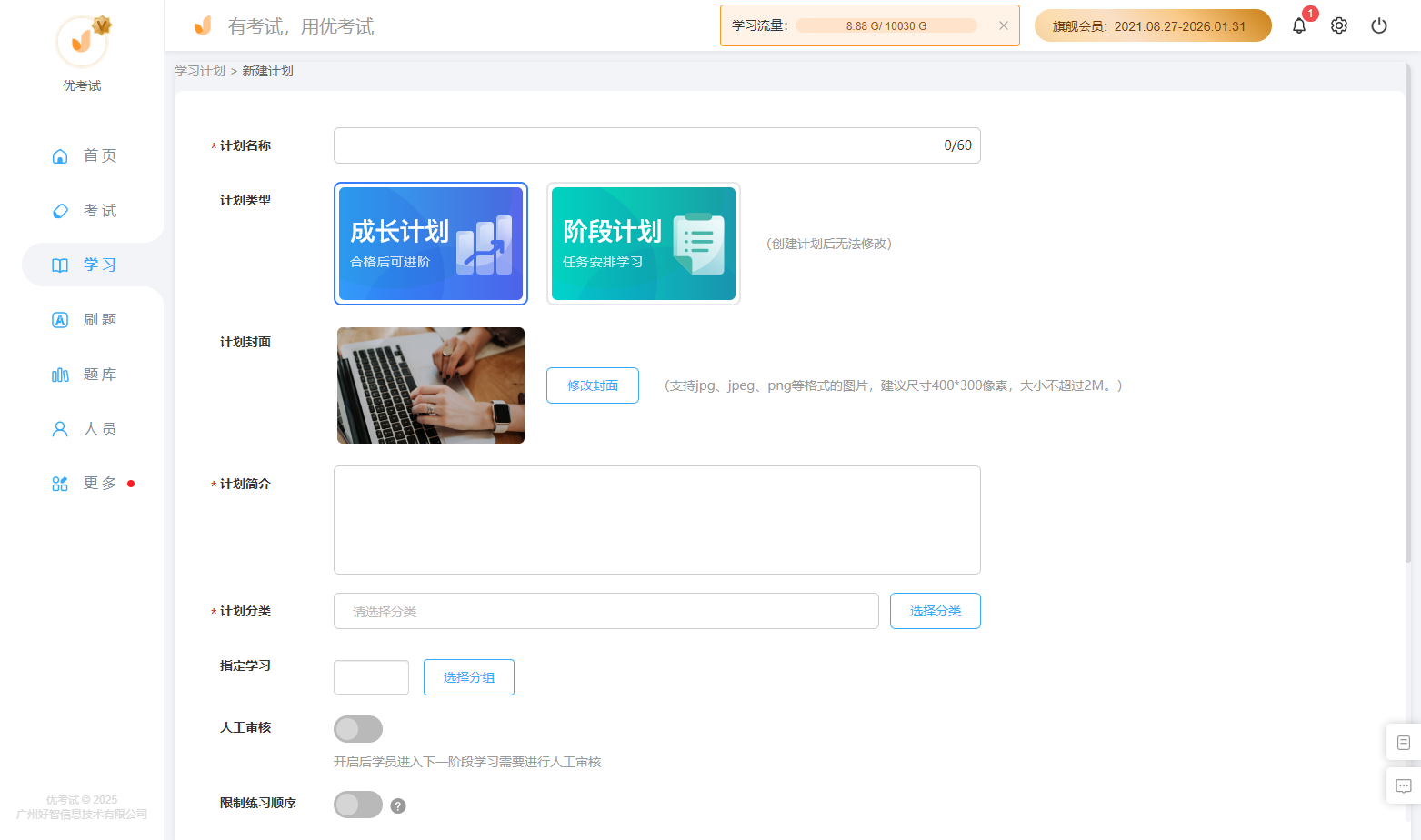Click 旗舰会员 membership badge
Screen dimensions: 1421x840
coord(1153,25)
